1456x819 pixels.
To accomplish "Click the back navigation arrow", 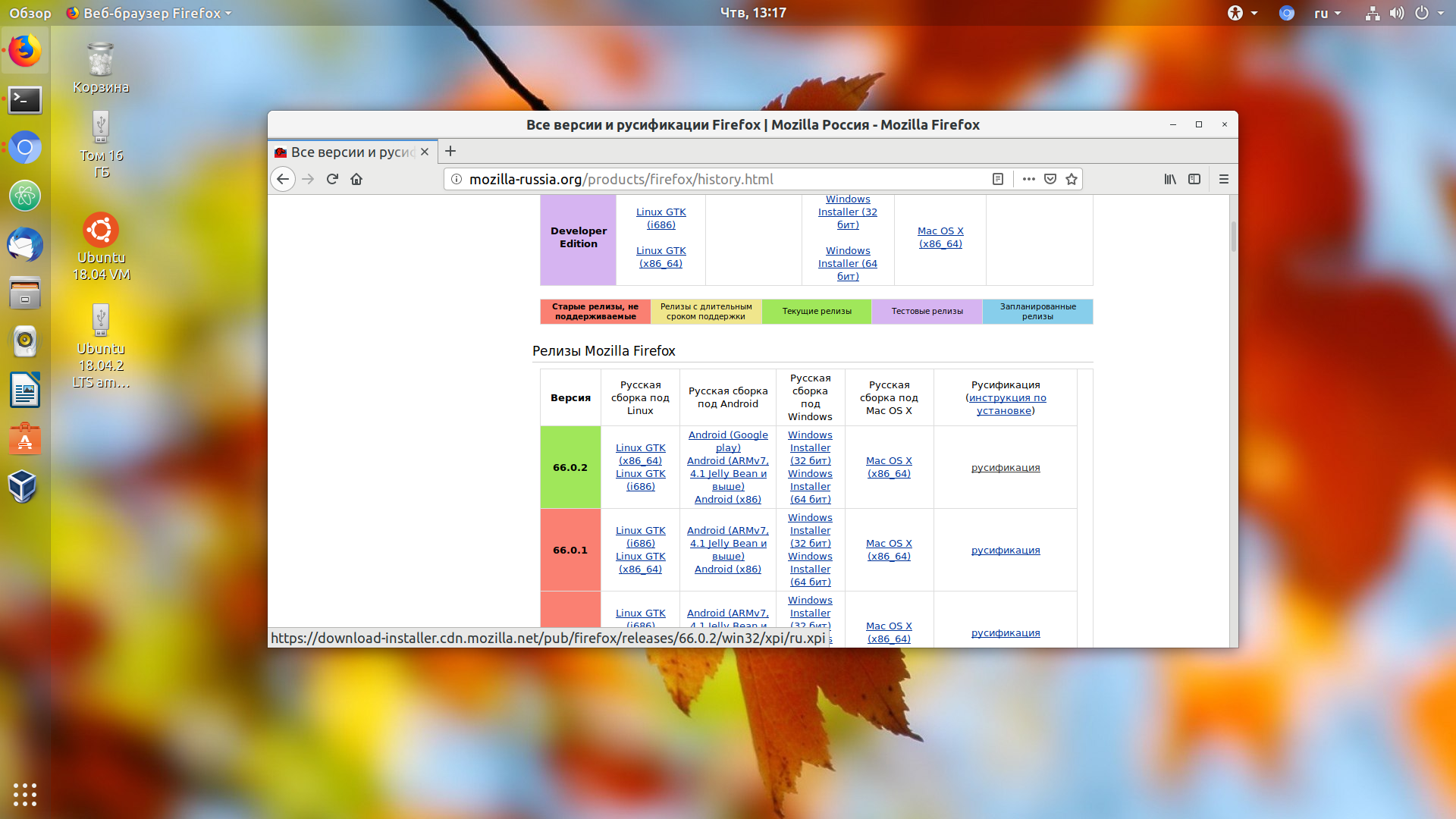I will pyautogui.click(x=283, y=179).
